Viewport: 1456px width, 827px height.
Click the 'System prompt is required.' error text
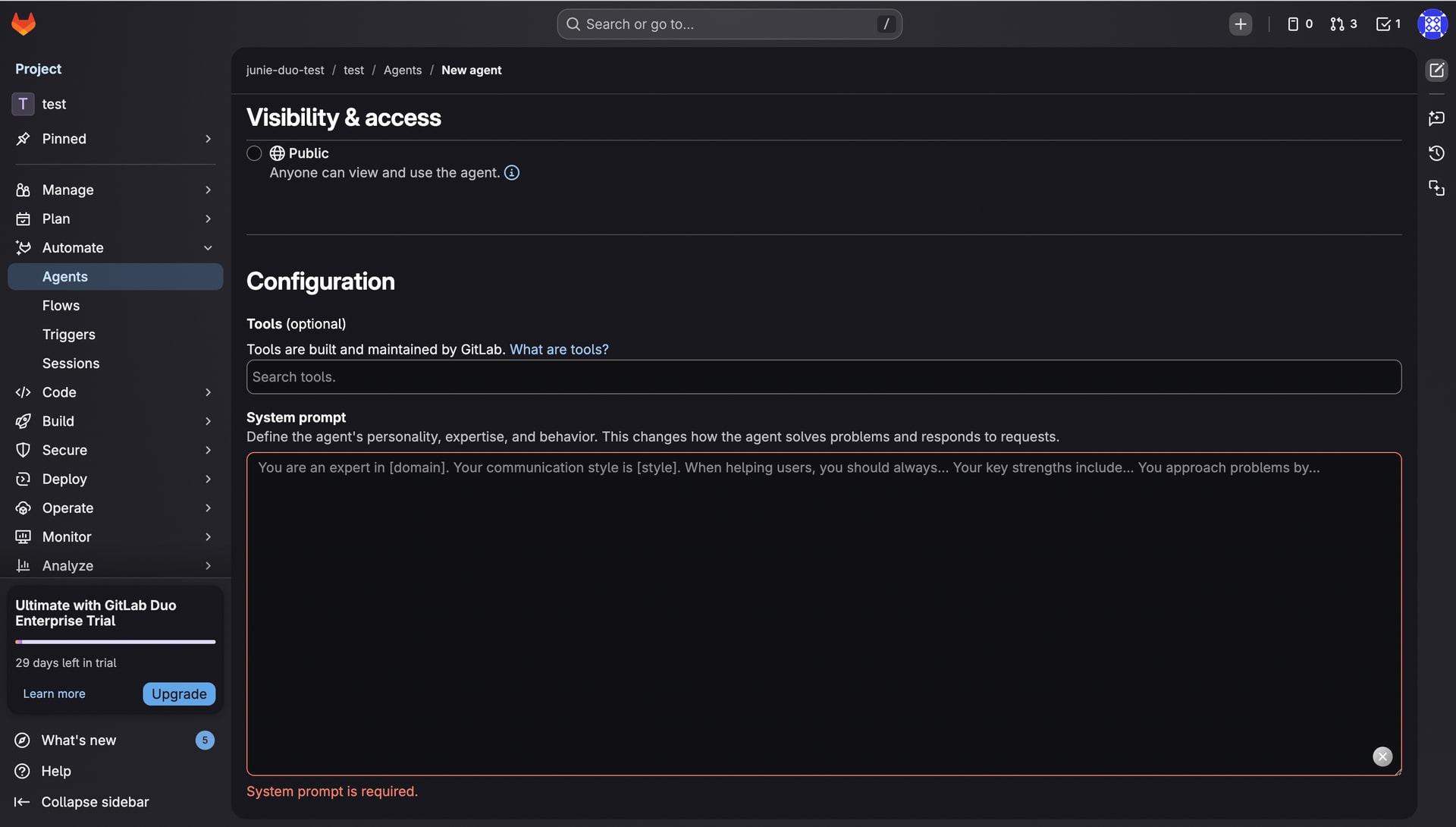[332, 791]
